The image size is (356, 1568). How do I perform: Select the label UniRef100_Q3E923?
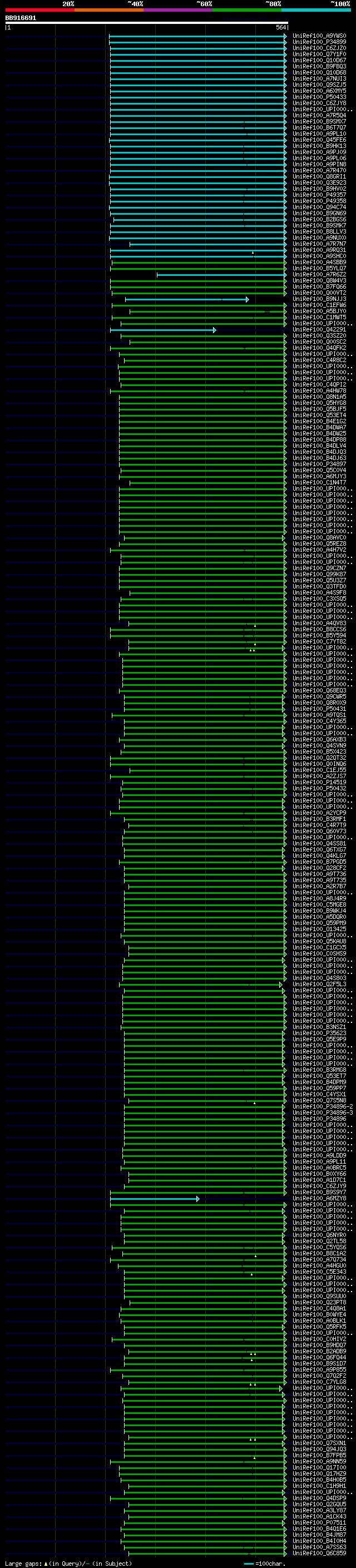(x=319, y=182)
